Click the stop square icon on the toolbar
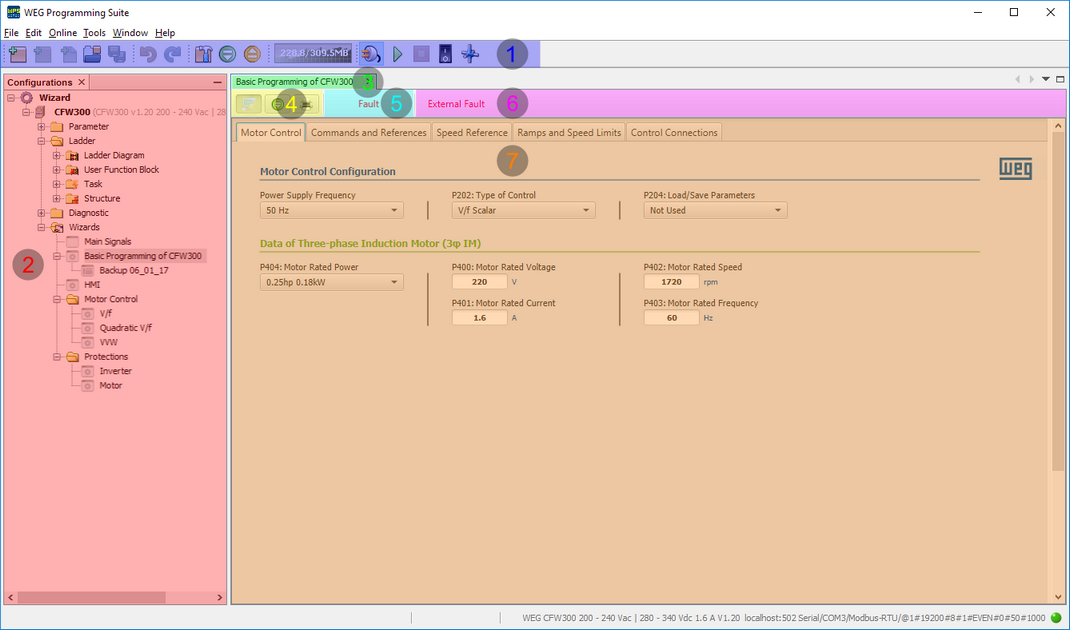The image size is (1070, 630). [420, 54]
